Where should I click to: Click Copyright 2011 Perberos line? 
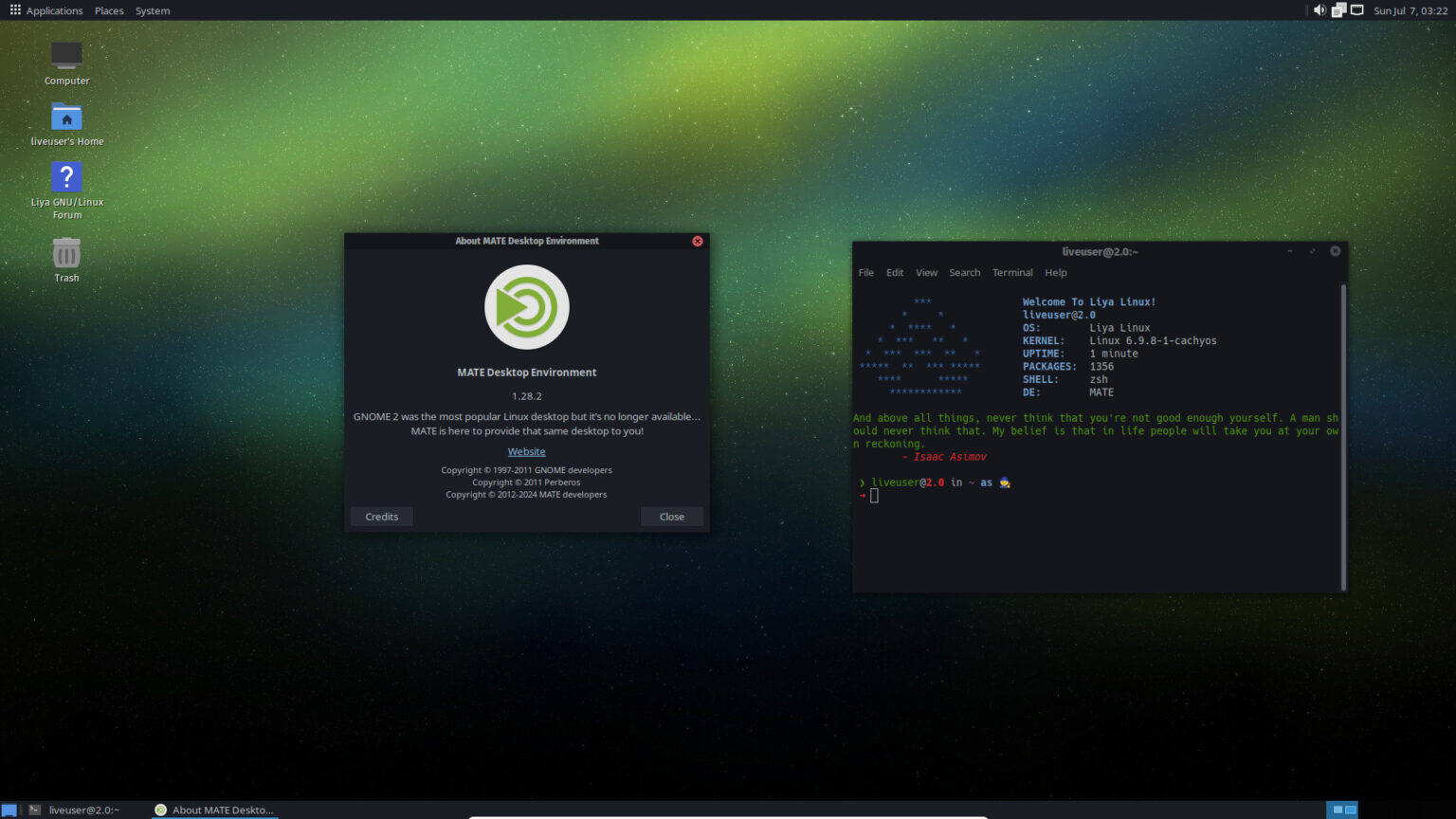tap(526, 482)
